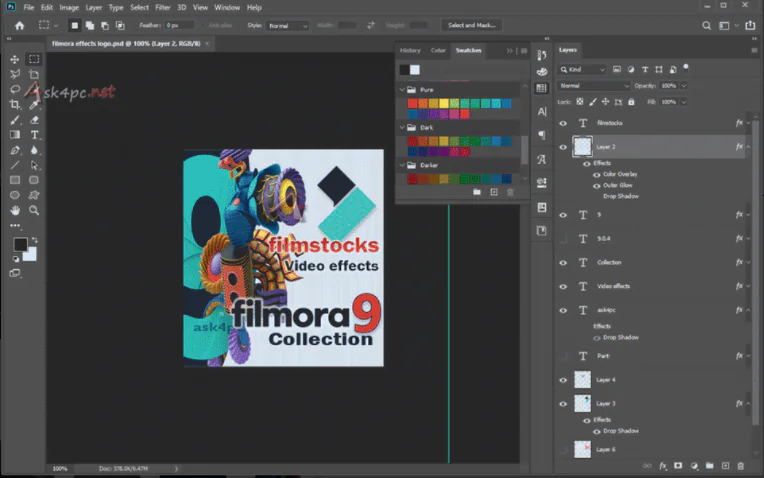The image size is (764, 478).
Task: Collapse the Pure swatches group
Action: (402, 90)
